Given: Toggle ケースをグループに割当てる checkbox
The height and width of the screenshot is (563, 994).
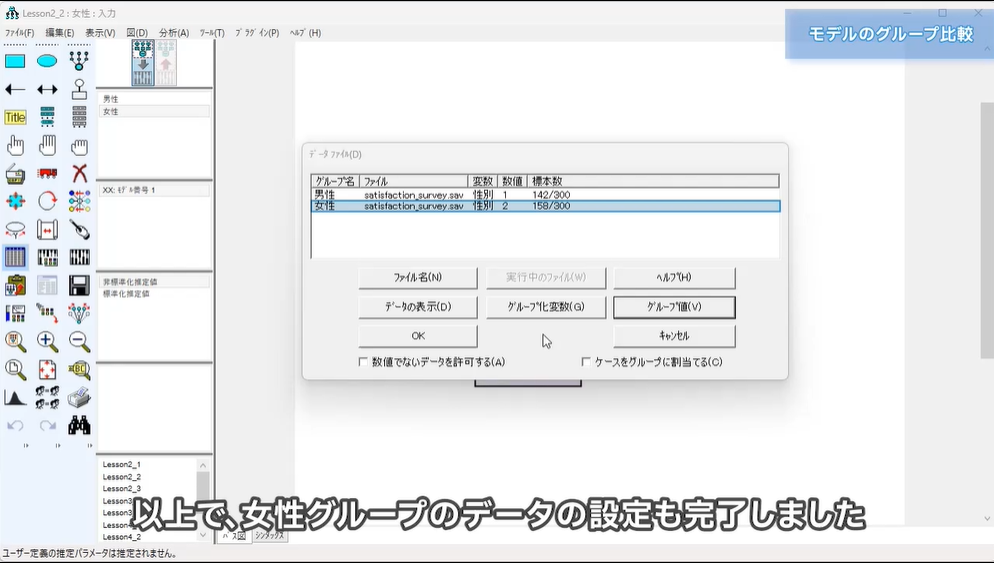Looking at the screenshot, I should click(x=586, y=362).
